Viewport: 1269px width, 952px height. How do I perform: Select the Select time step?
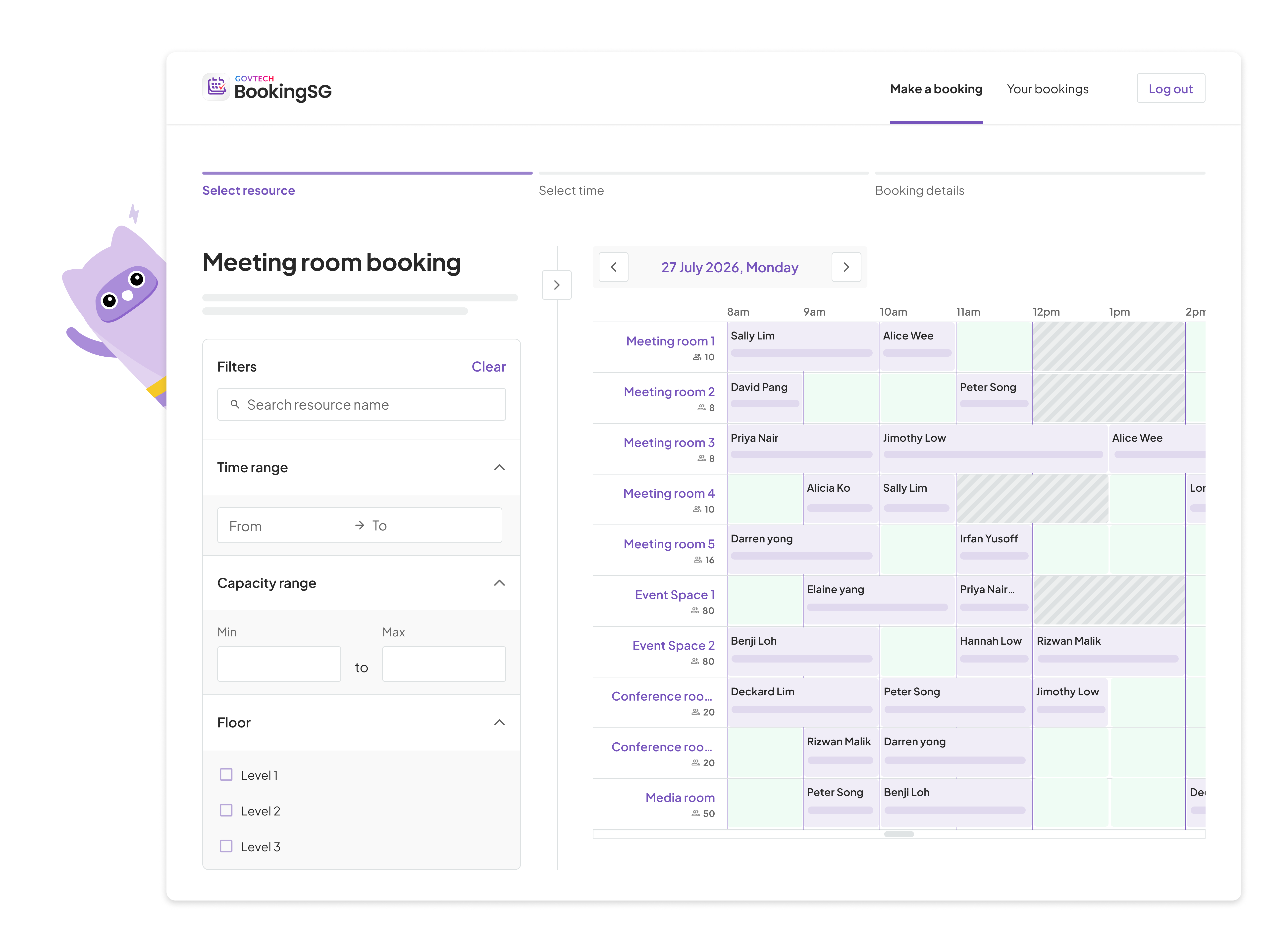tap(571, 190)
